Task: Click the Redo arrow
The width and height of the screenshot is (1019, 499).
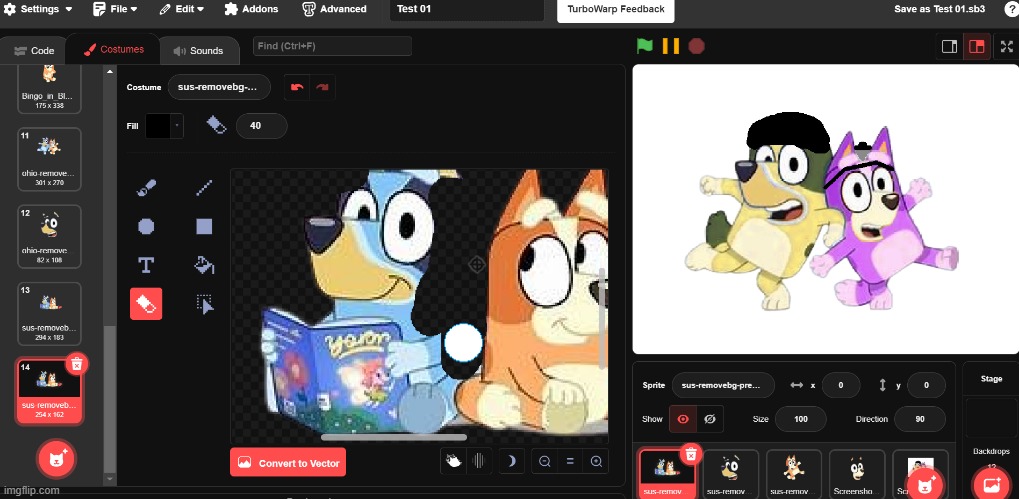Action: (322, 87)
